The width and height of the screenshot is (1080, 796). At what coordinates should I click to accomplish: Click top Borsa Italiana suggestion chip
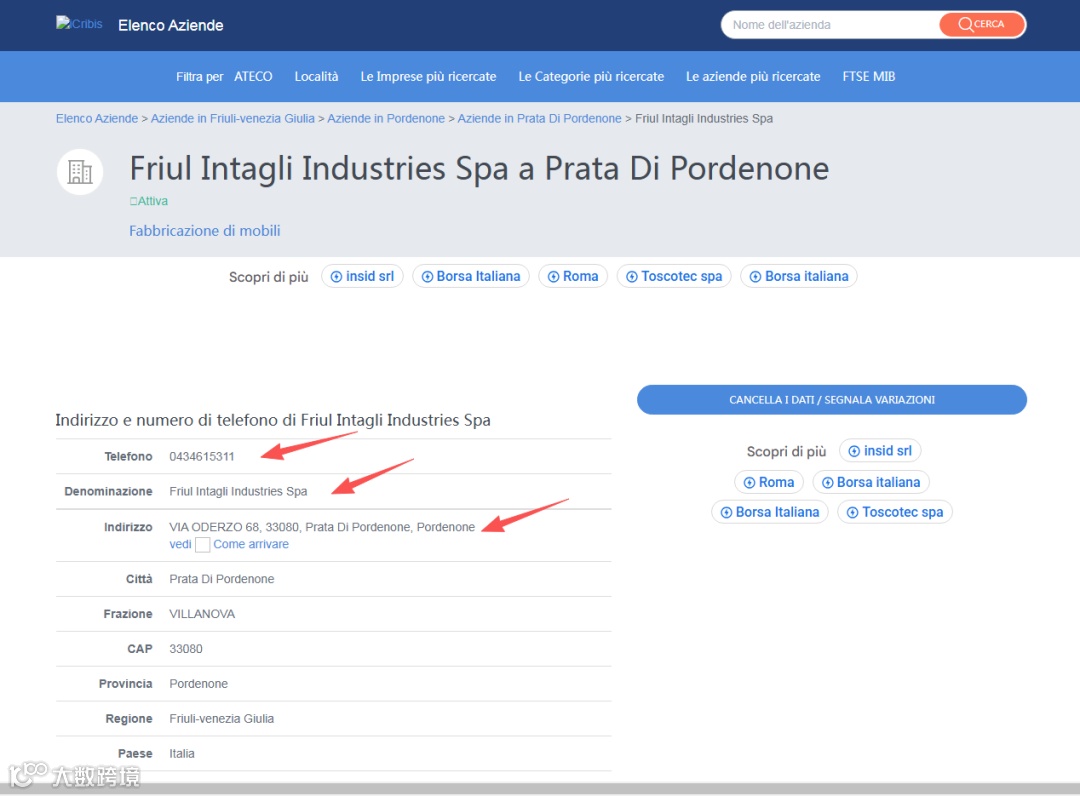(471, 276)
